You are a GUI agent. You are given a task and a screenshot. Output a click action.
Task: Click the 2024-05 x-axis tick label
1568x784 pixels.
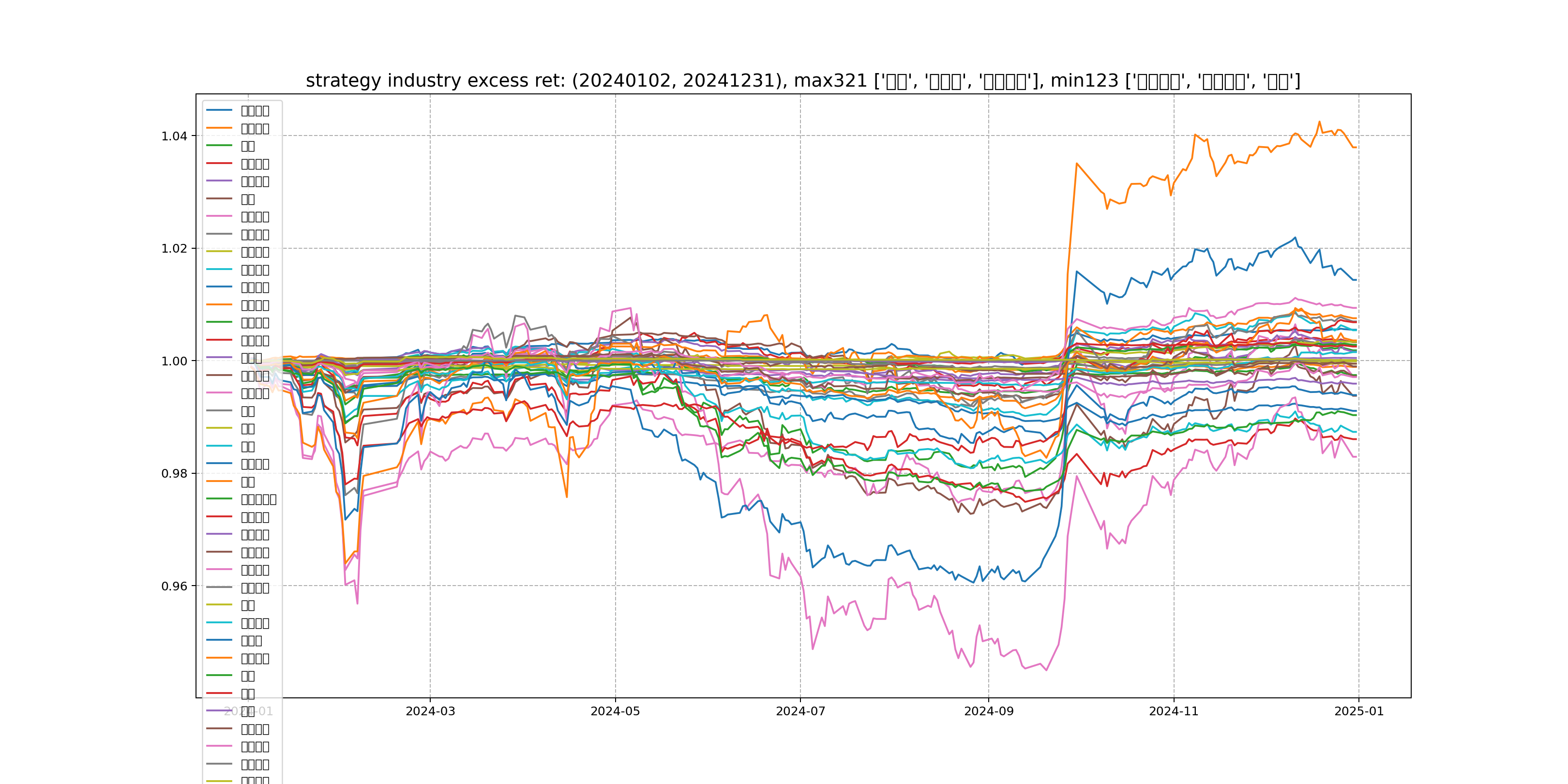pos(615,711)
